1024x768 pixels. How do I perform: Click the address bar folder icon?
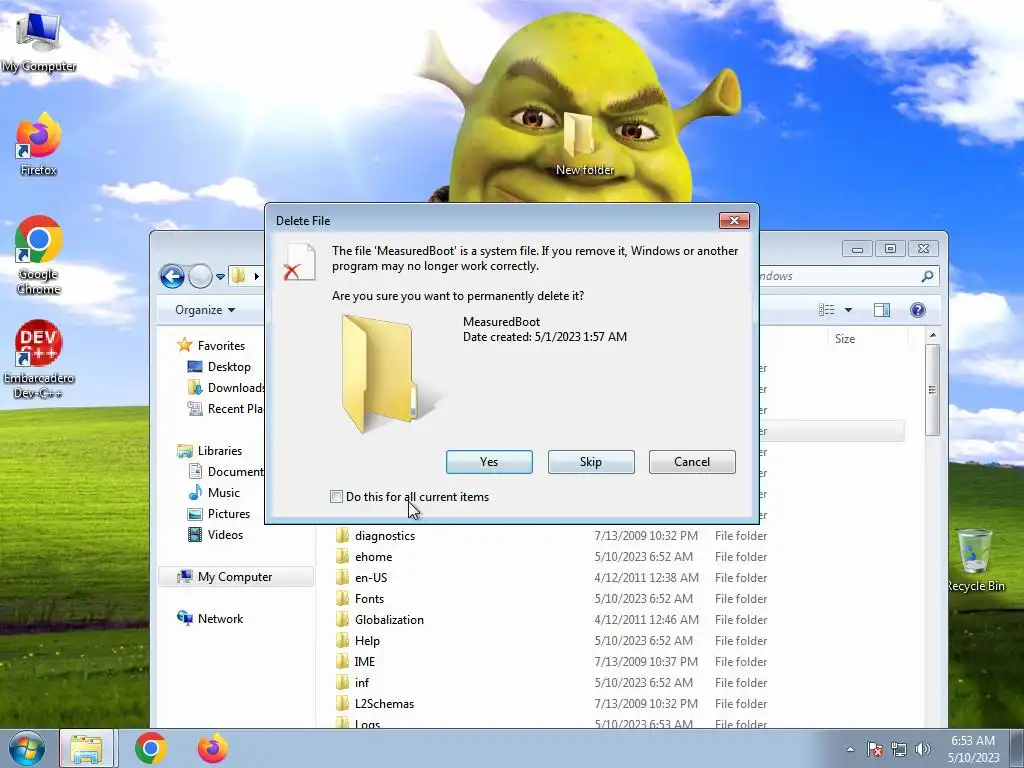(x=238, y=276)
